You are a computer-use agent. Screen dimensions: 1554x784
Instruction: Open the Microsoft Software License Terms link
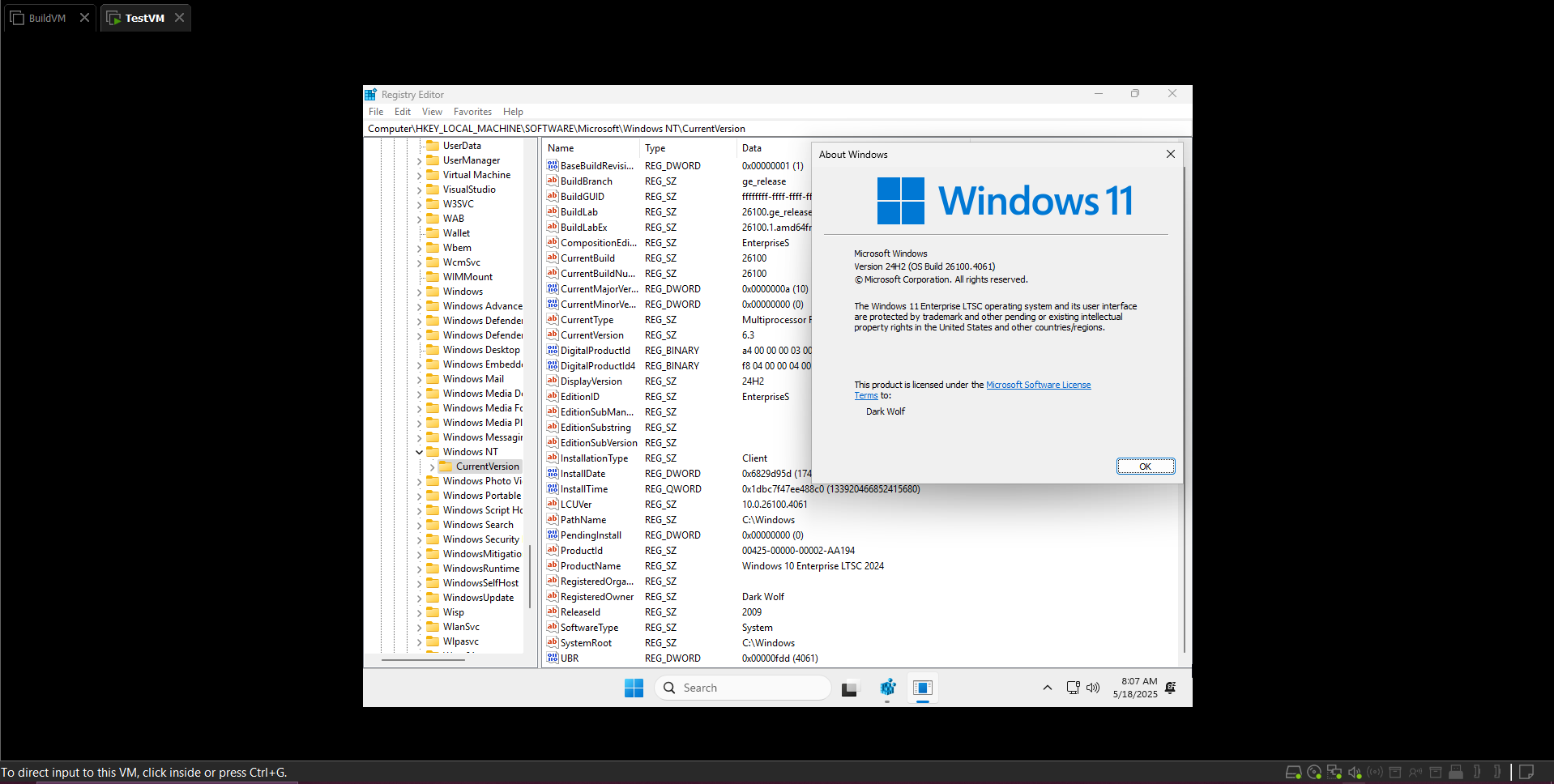[x=1038, y=385]
